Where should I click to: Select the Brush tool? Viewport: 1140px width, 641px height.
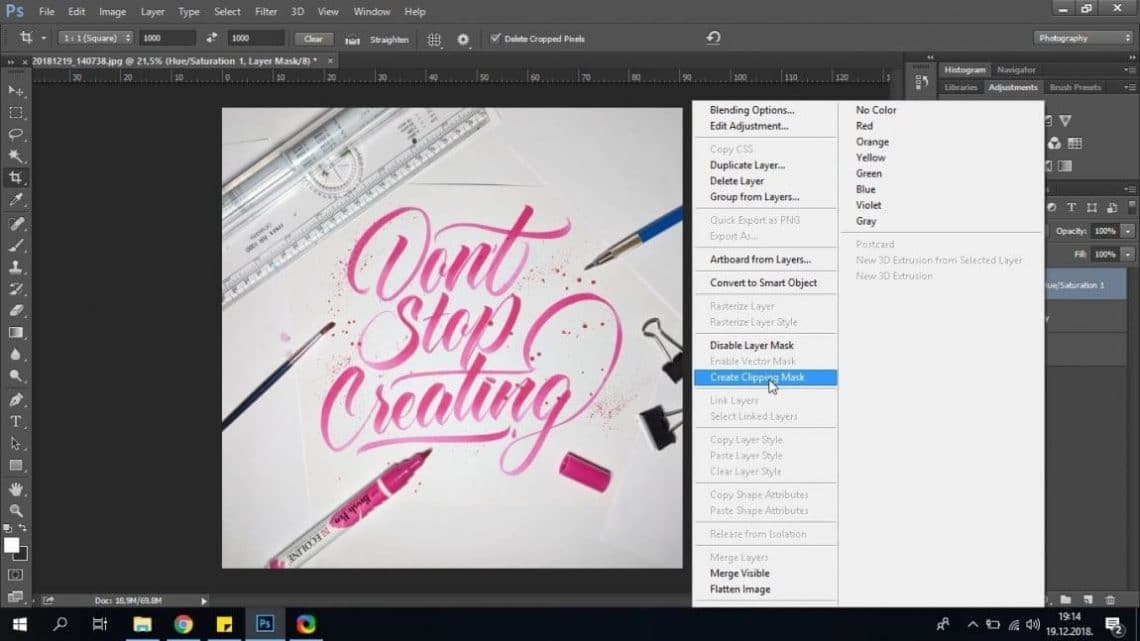coord(16,246)
